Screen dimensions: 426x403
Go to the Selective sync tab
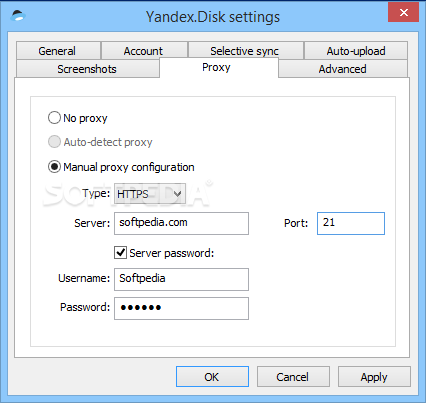[246, 51]
